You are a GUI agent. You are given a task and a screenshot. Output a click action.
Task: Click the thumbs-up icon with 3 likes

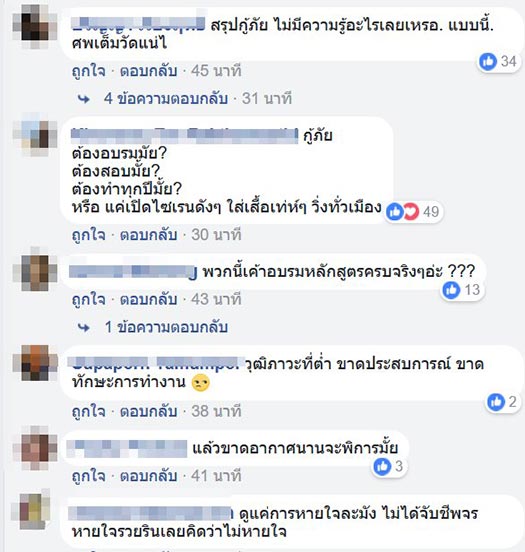(382, 466)
